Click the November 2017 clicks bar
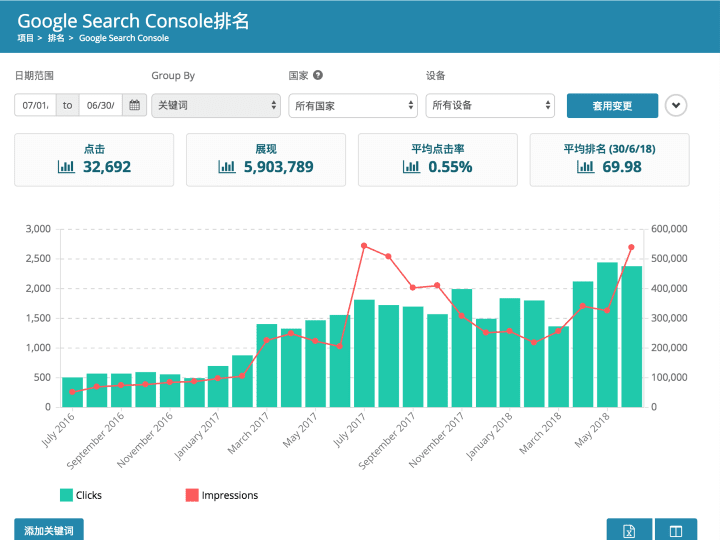Screen dimensions: 720x540 coord(461,348)
